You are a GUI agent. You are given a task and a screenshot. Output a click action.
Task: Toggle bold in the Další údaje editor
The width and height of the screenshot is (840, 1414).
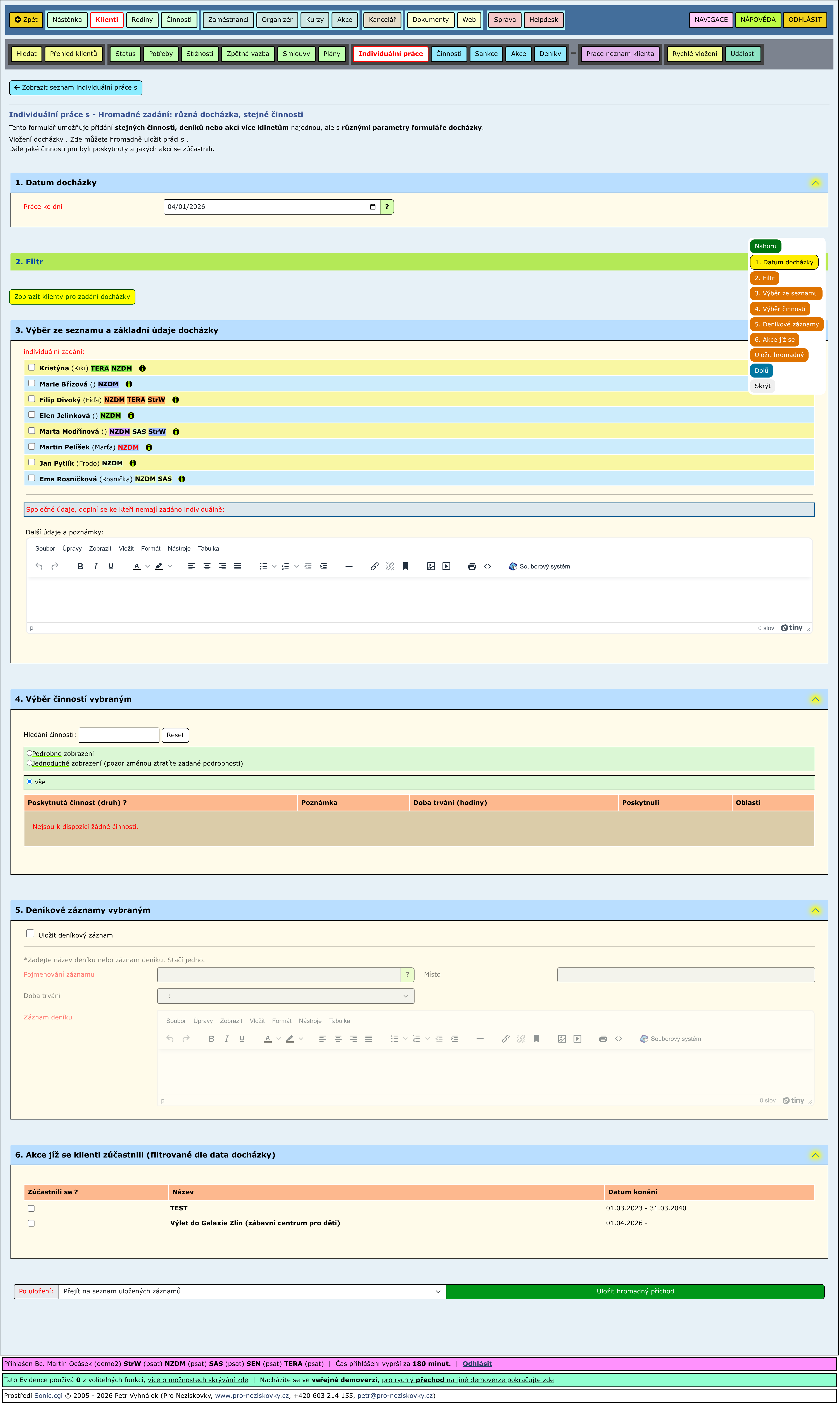[x=80, y=567]
